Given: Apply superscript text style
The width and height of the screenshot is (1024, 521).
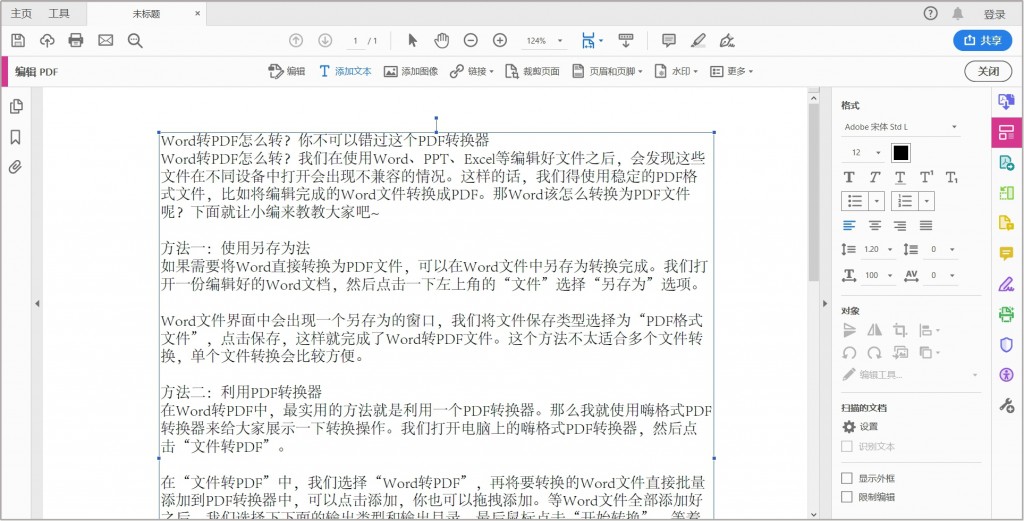Looking at the screenshot, I should 926,177.
